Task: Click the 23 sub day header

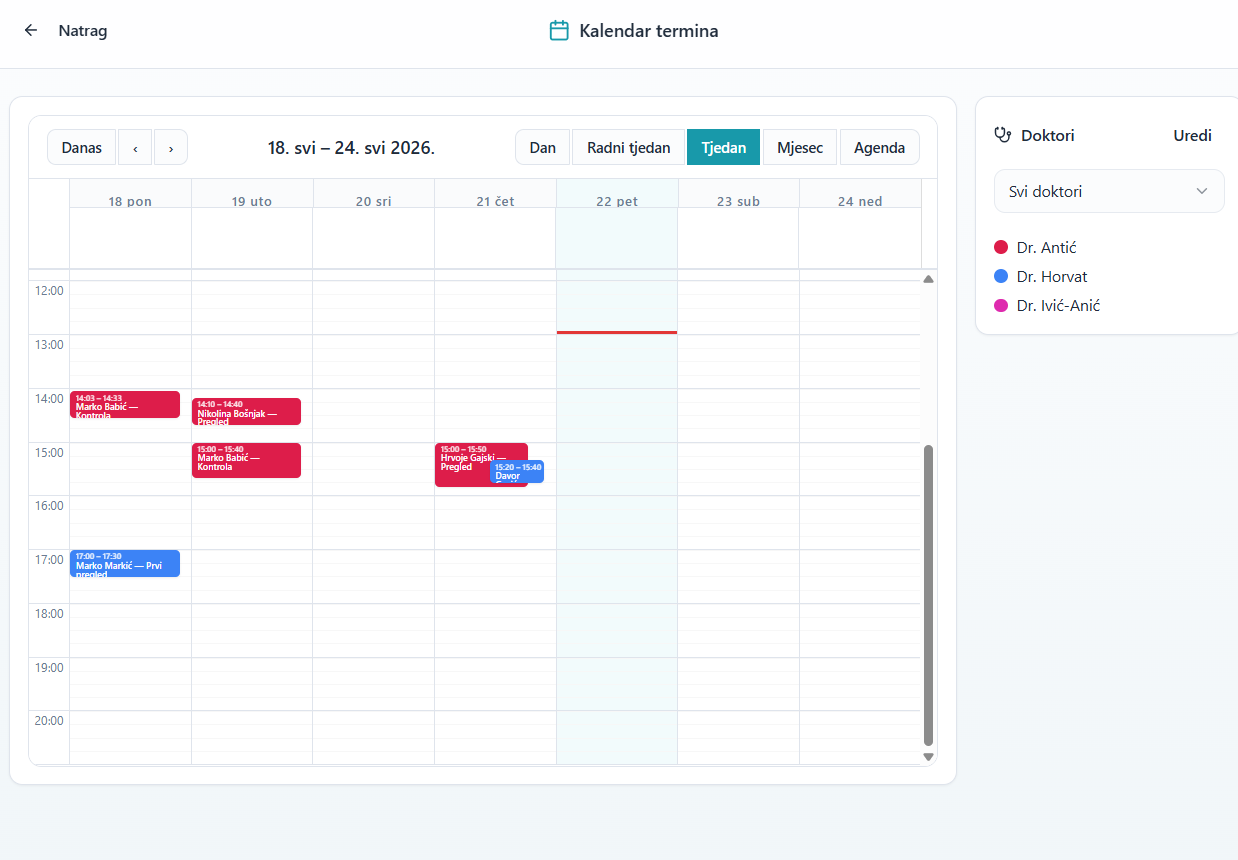Action: [x=738, y=201]
